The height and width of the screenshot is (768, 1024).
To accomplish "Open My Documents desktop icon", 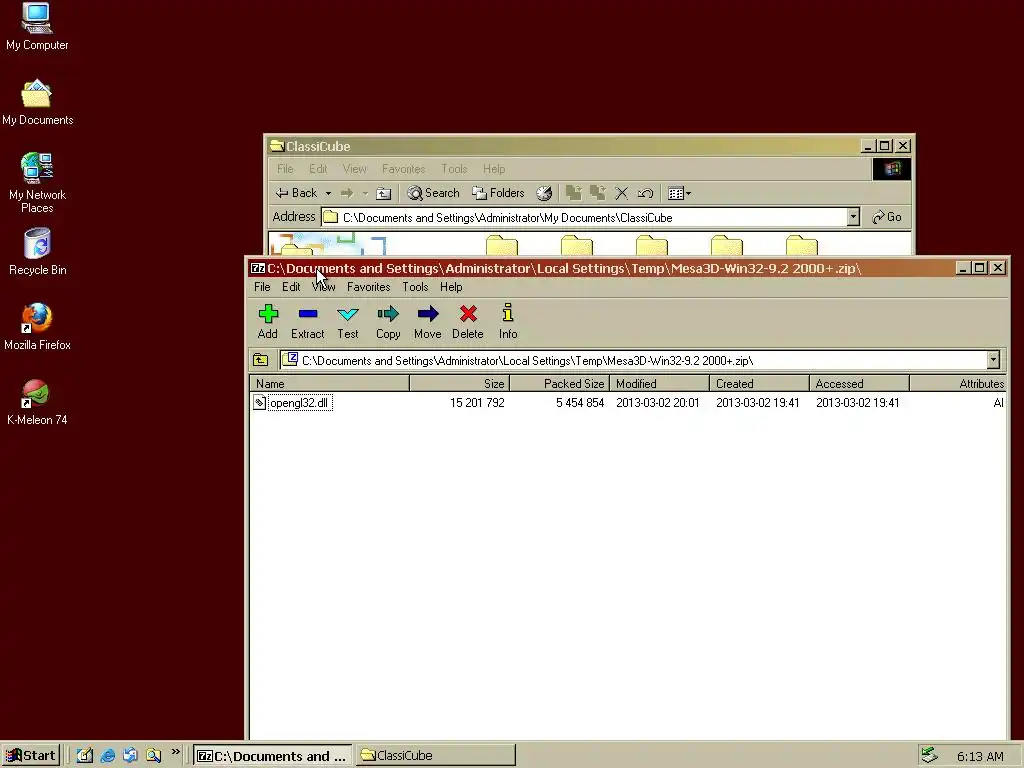I will point(37,103).
